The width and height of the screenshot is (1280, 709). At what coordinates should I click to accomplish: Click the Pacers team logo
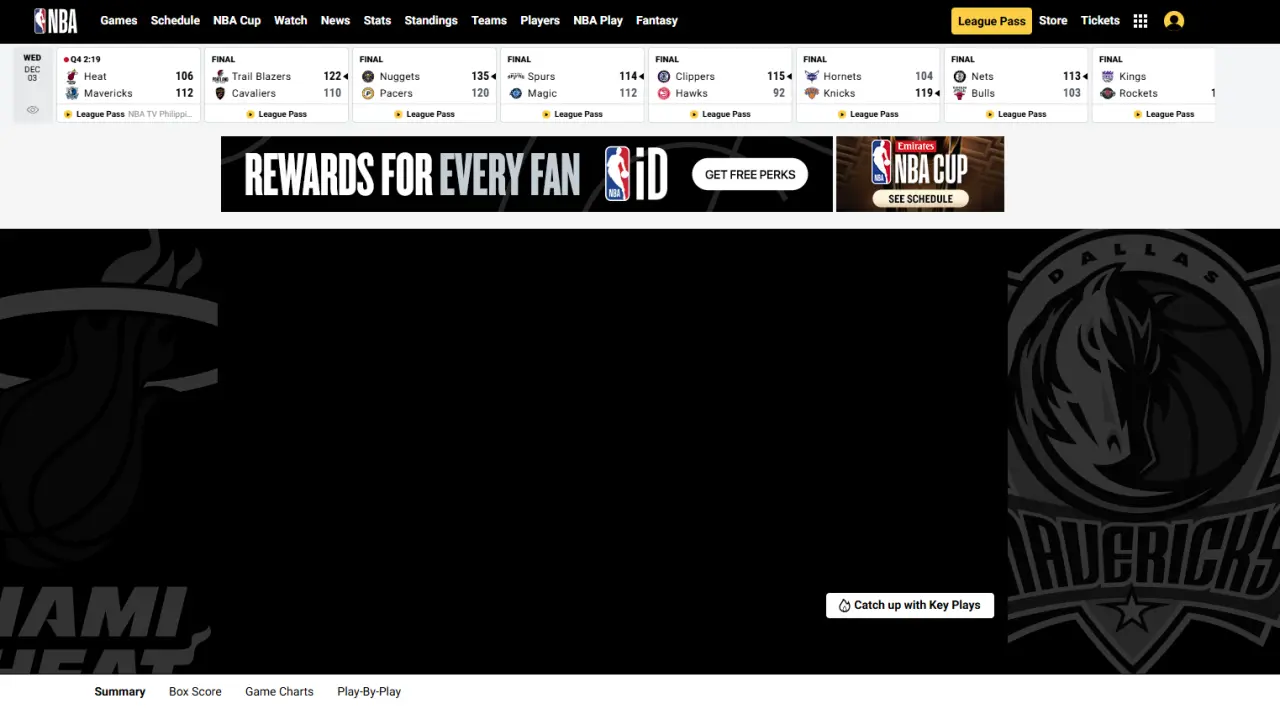368,93
